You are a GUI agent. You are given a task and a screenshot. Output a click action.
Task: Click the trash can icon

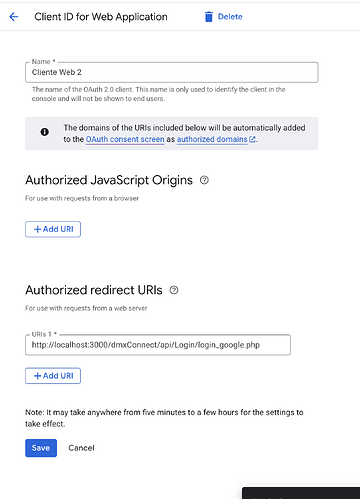coord(209,17)
